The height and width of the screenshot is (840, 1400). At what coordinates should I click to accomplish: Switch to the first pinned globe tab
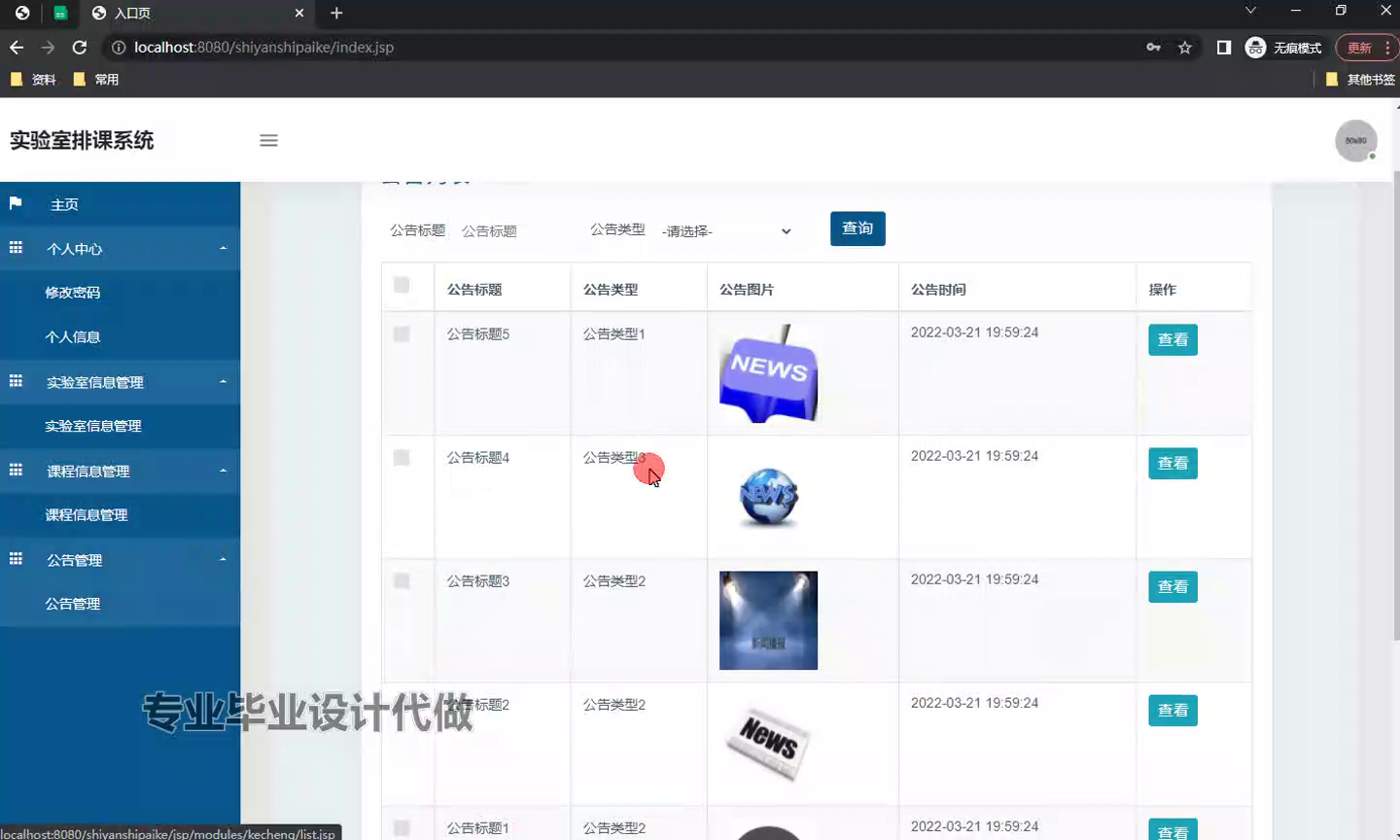pyautogui.click(x=22, y=13)
